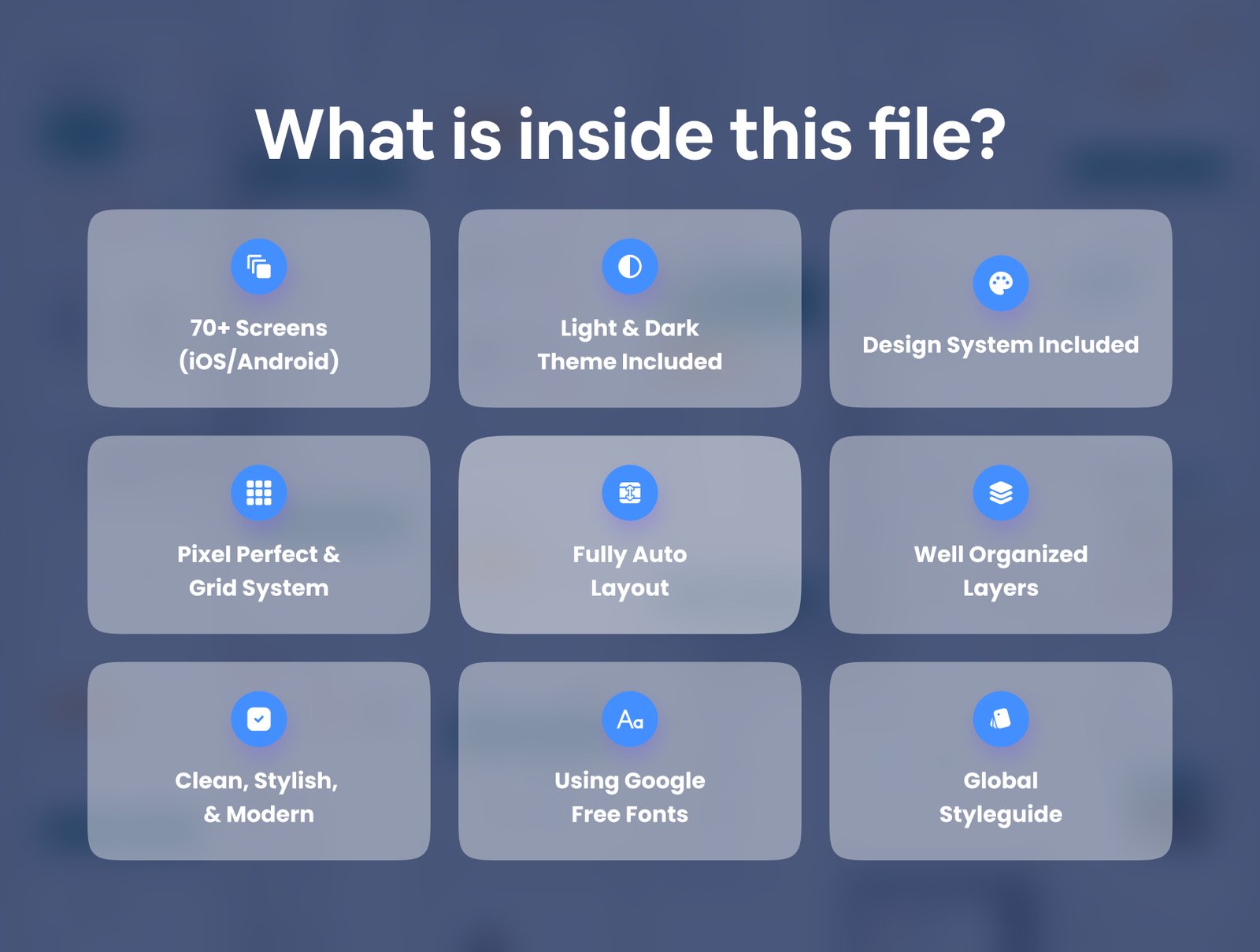Screen dimensions: 1260x952
Task: Select the "Global Styleguide" text
Action: tap(1000, 797)
